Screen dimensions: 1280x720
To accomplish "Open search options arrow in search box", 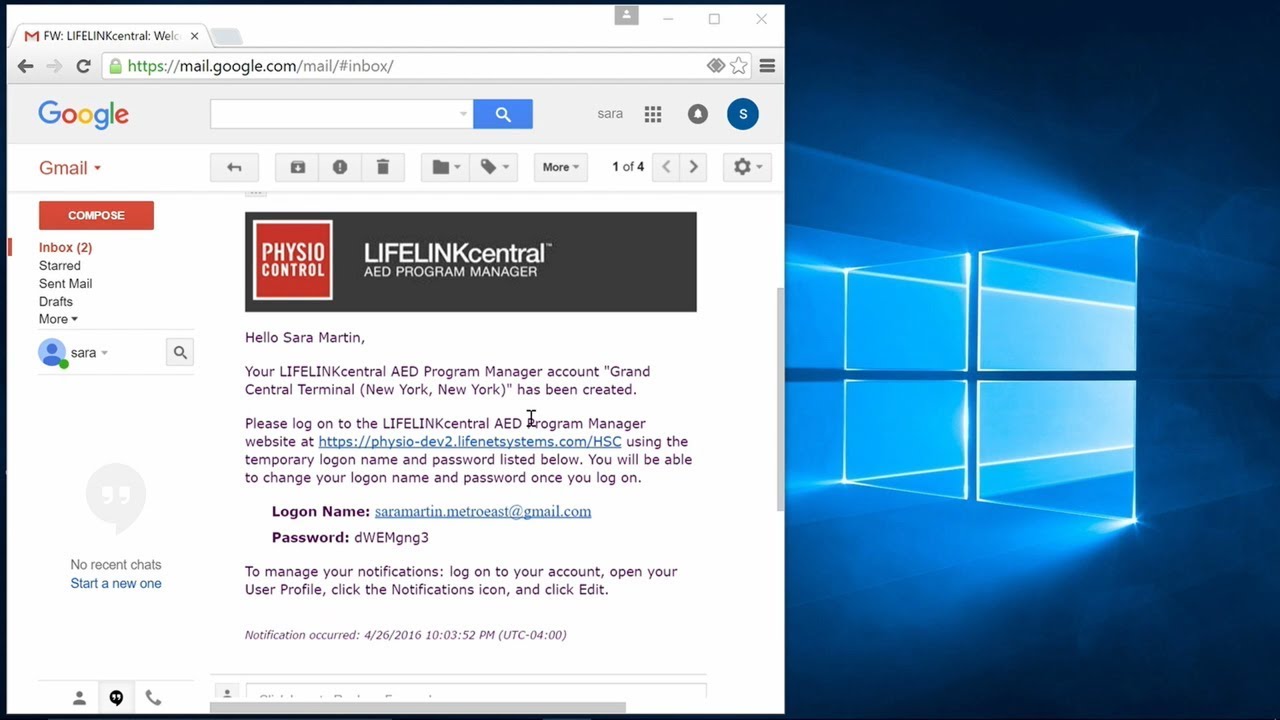I will click(463, 114).
